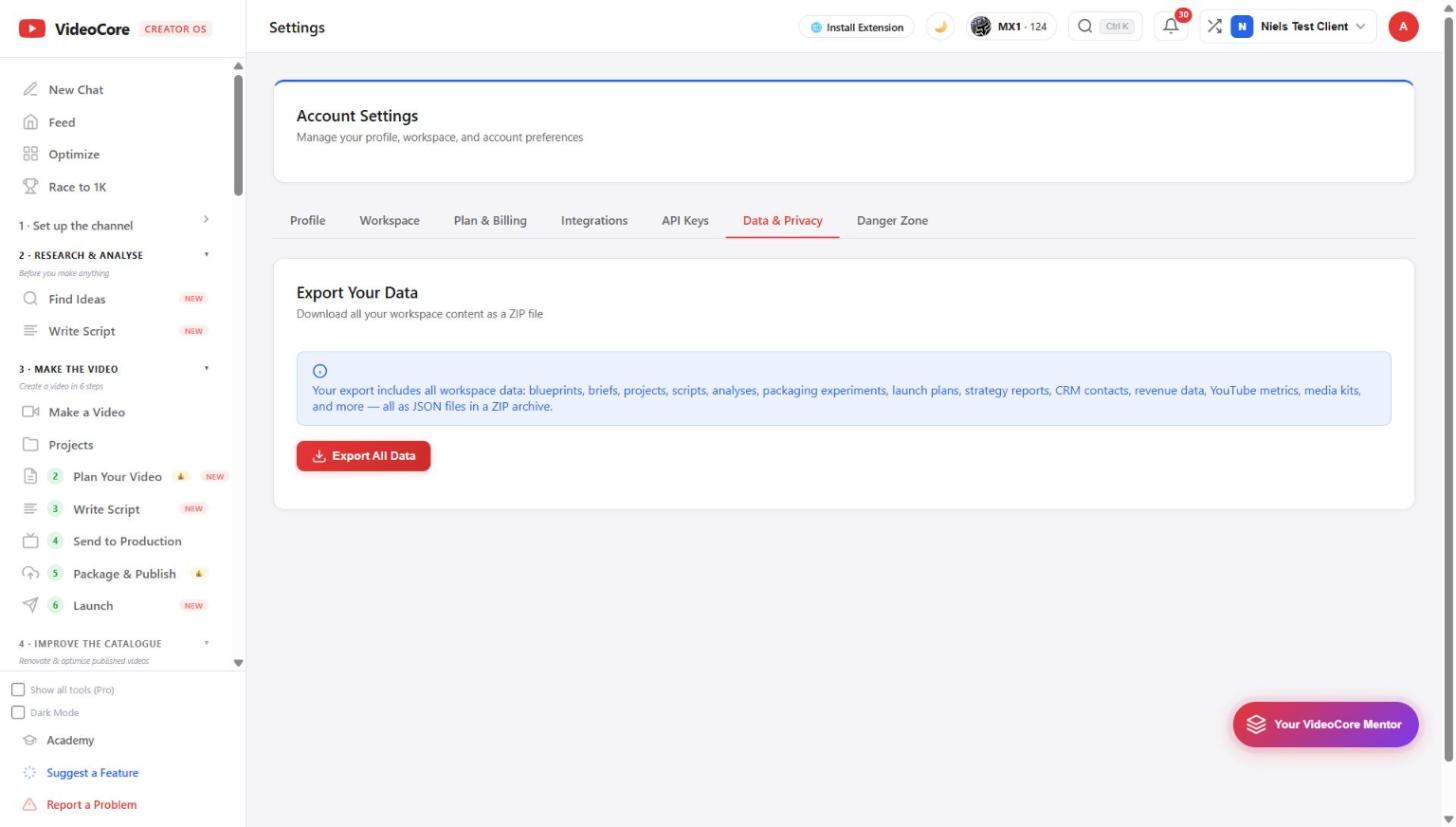Switch to the Integrations tab

(x=594, y=221)
